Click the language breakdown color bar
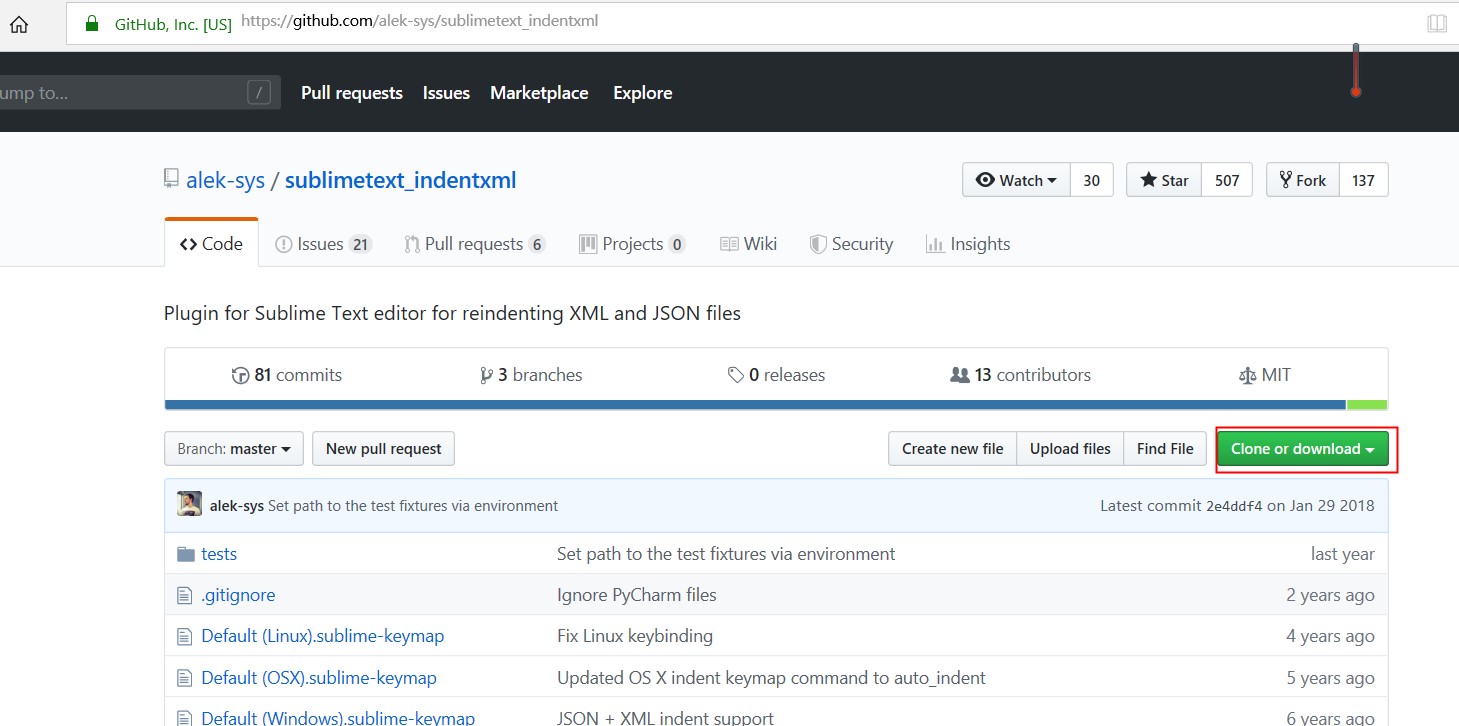Screen dimensions: 1459x726 pos(755,404)
